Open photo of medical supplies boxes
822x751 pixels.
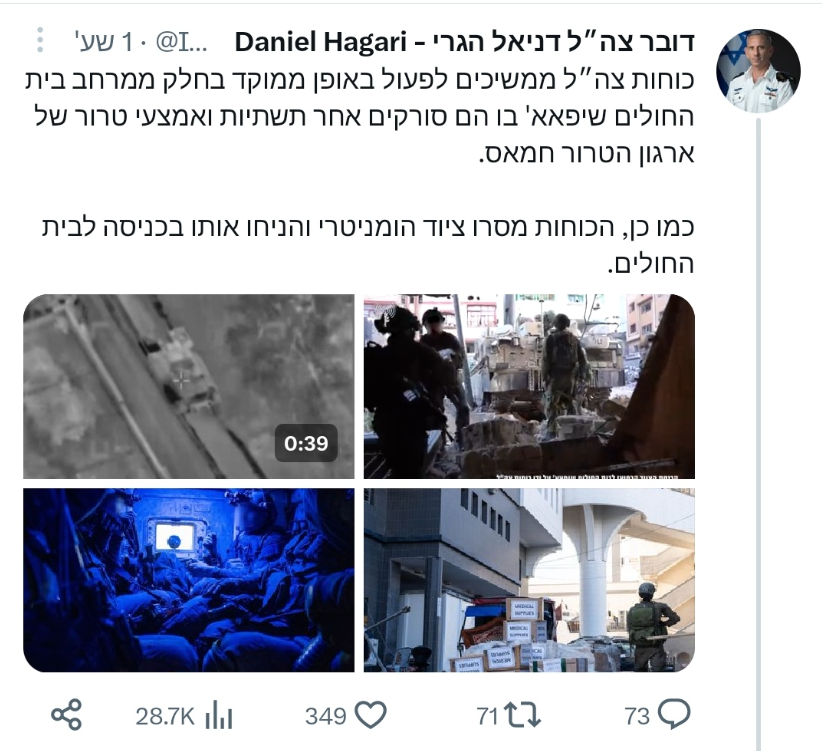(x=529, y=580)
